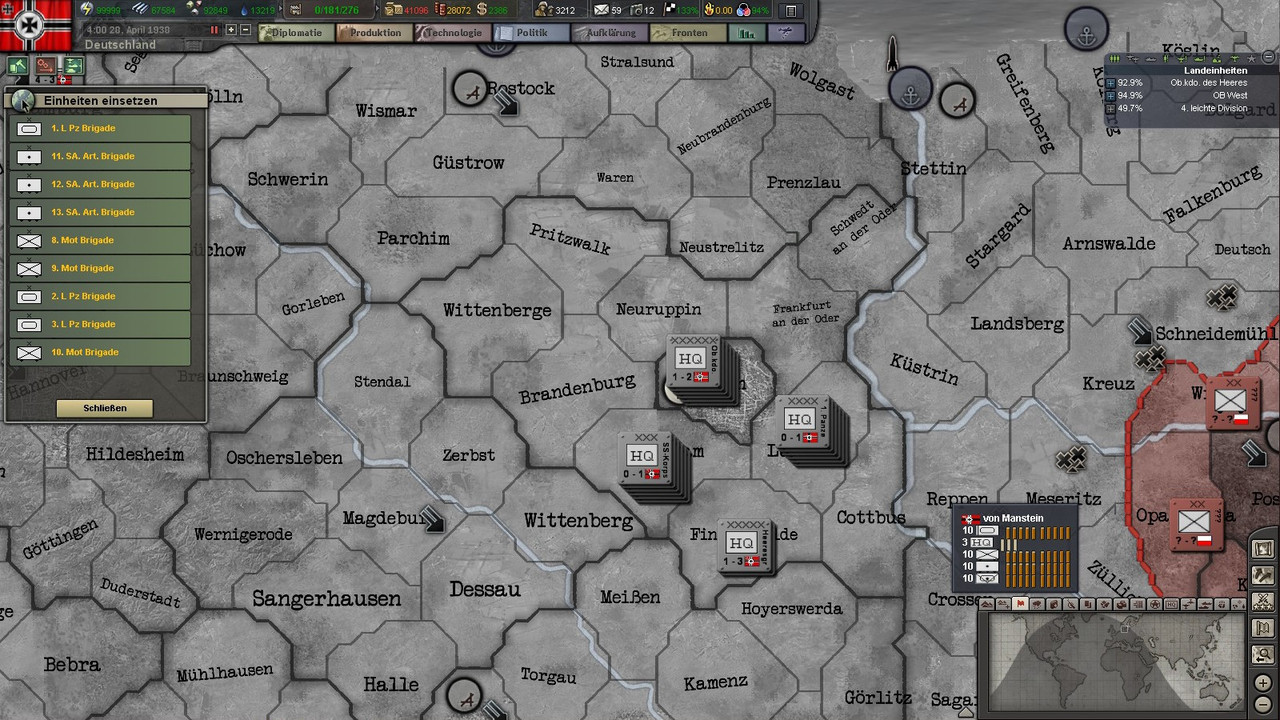This screenshot has height=720, width=1280.
Task: Open the Diplomatie tab
Action: click(x=295, y=33)
